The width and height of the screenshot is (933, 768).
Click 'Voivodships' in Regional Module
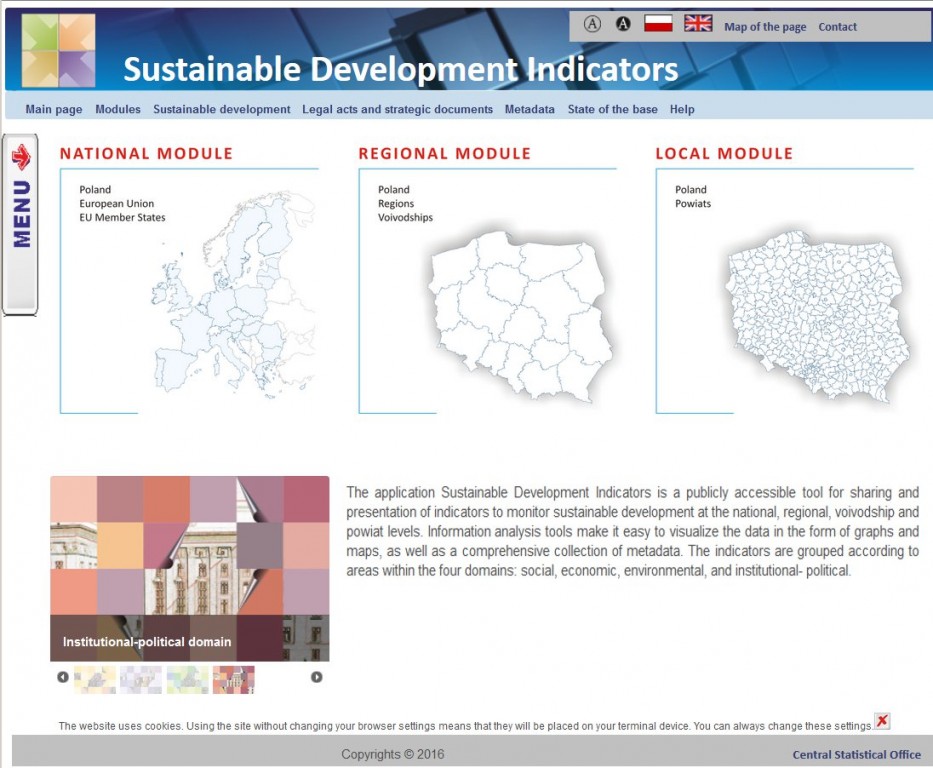(x=405, y=218)
